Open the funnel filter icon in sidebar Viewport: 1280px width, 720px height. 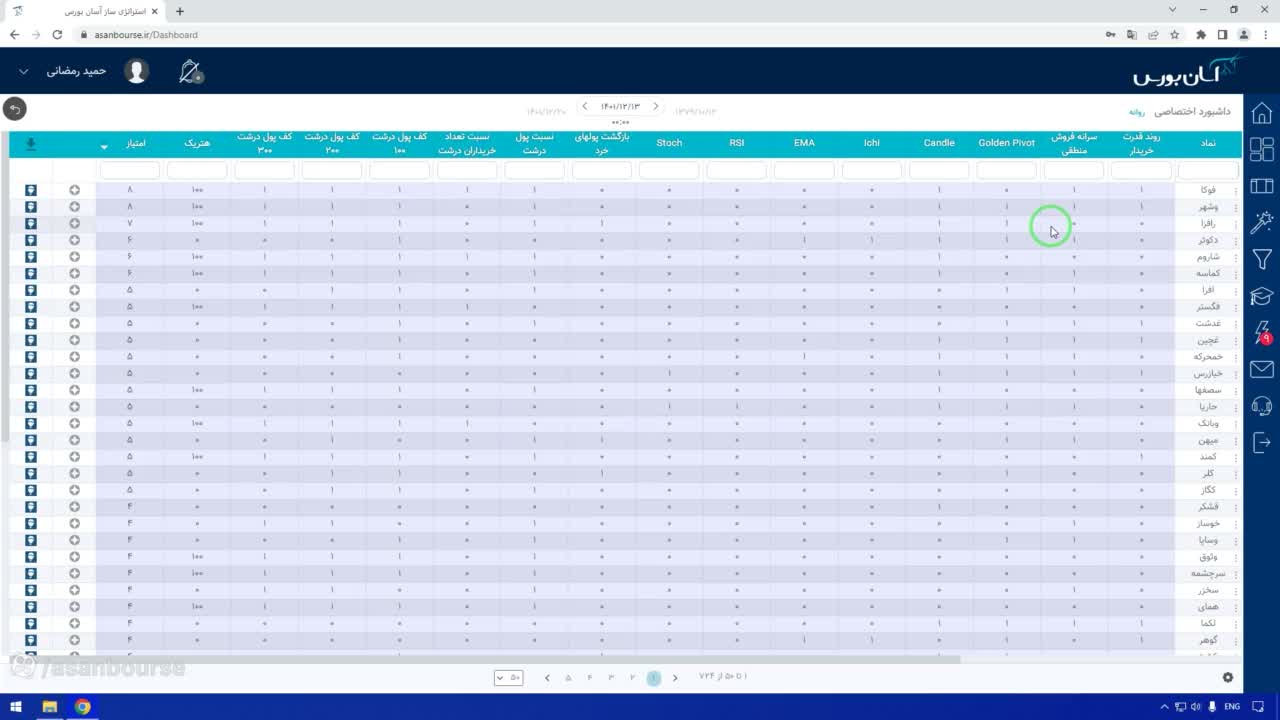[1261, 259]
